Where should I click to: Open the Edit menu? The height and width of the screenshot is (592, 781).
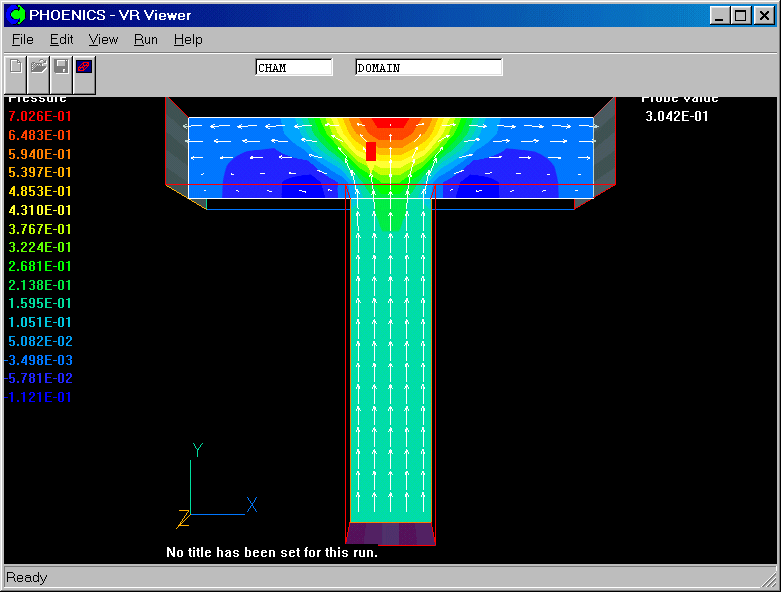point(62,40)
